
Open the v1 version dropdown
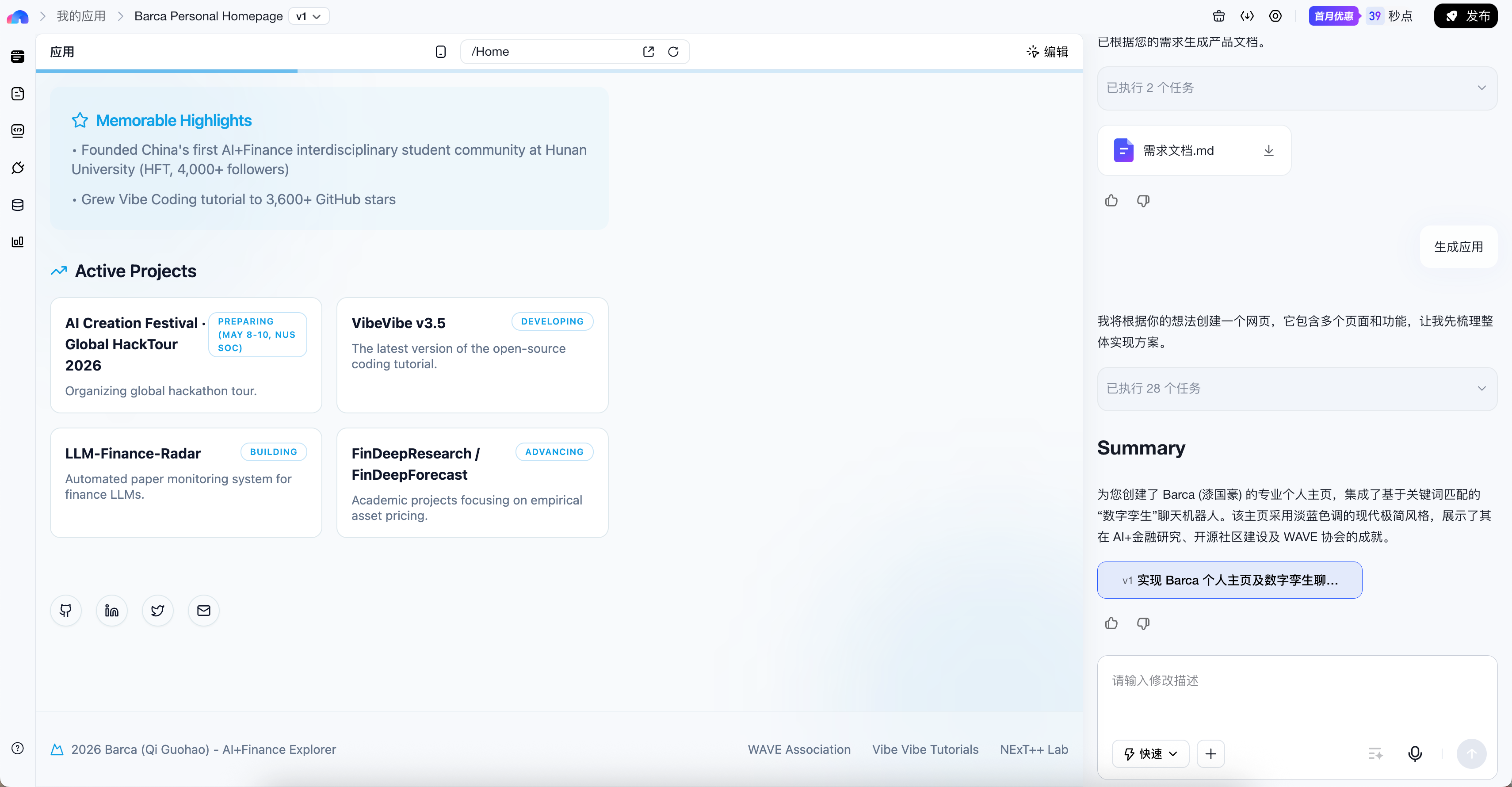[308, 16]
